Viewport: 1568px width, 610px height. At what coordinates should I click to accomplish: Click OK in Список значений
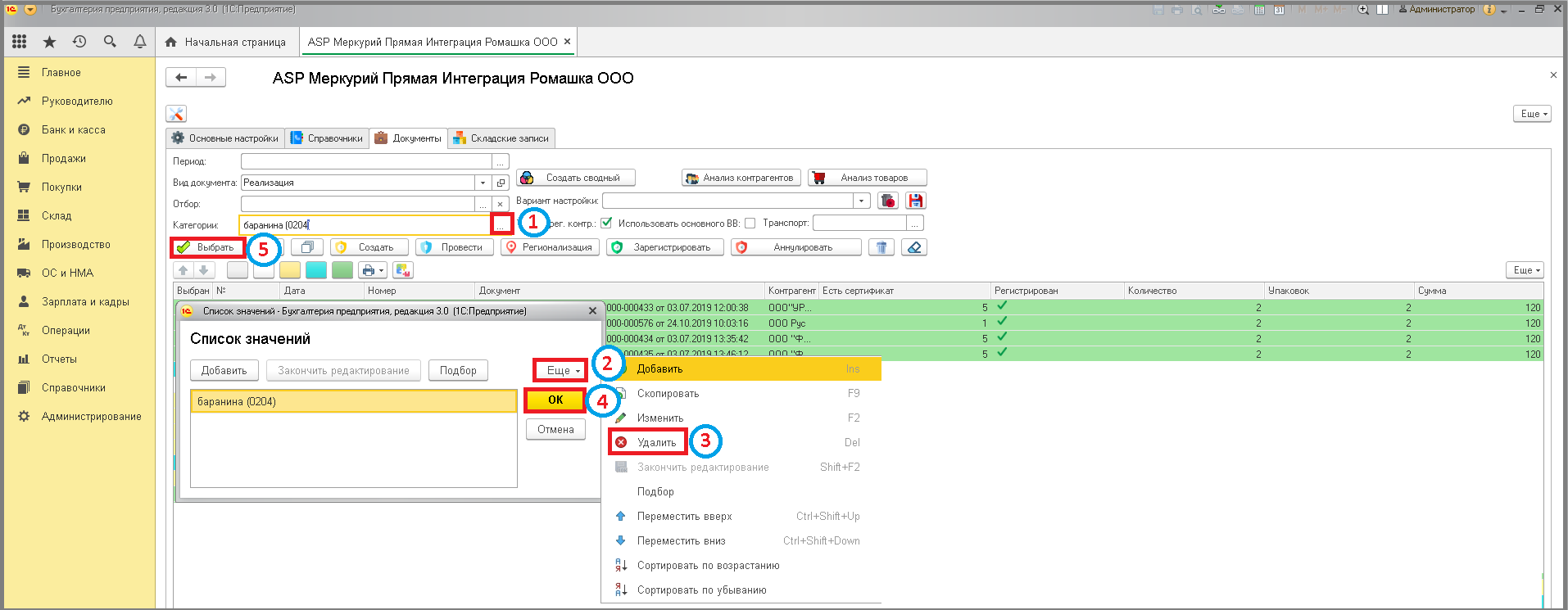[555, 400]
